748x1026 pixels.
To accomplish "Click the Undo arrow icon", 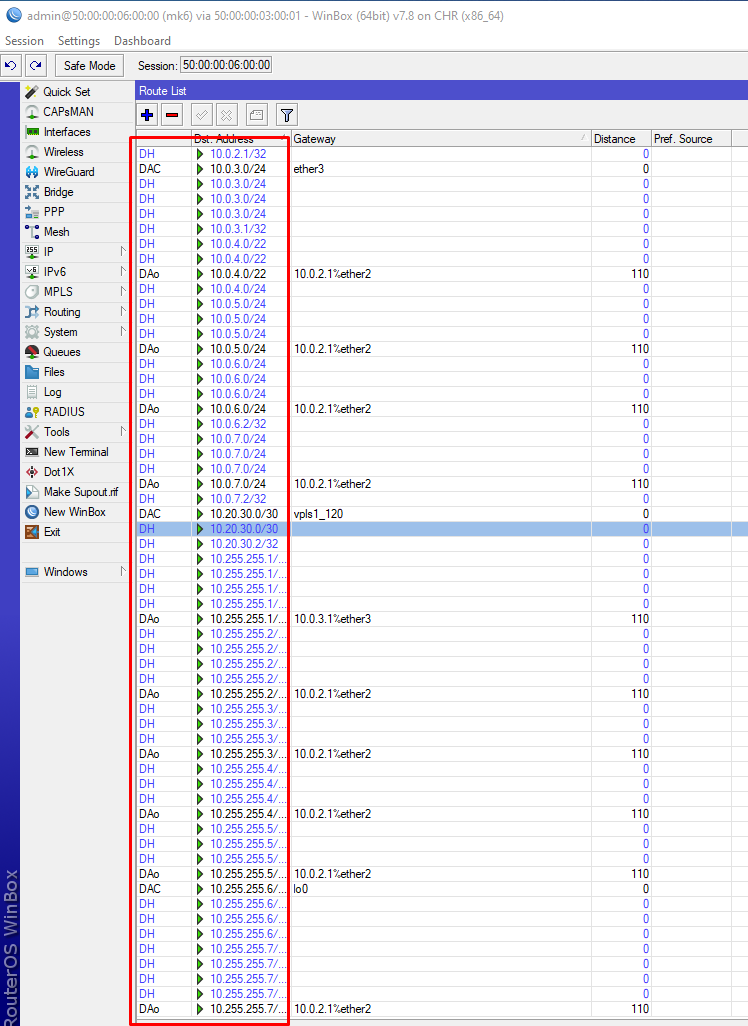I will point(11,65).
